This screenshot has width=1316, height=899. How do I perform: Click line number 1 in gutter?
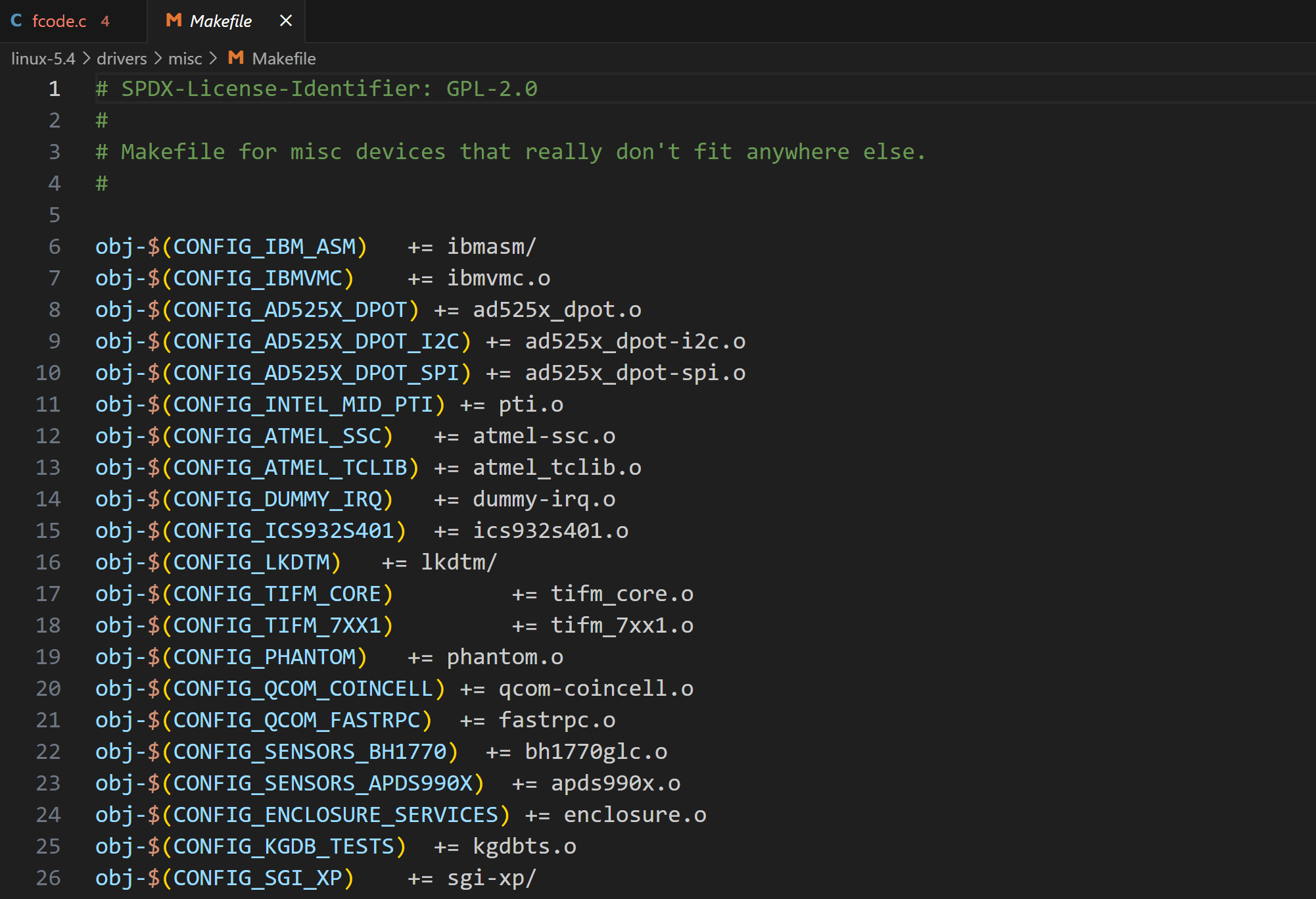55,89
